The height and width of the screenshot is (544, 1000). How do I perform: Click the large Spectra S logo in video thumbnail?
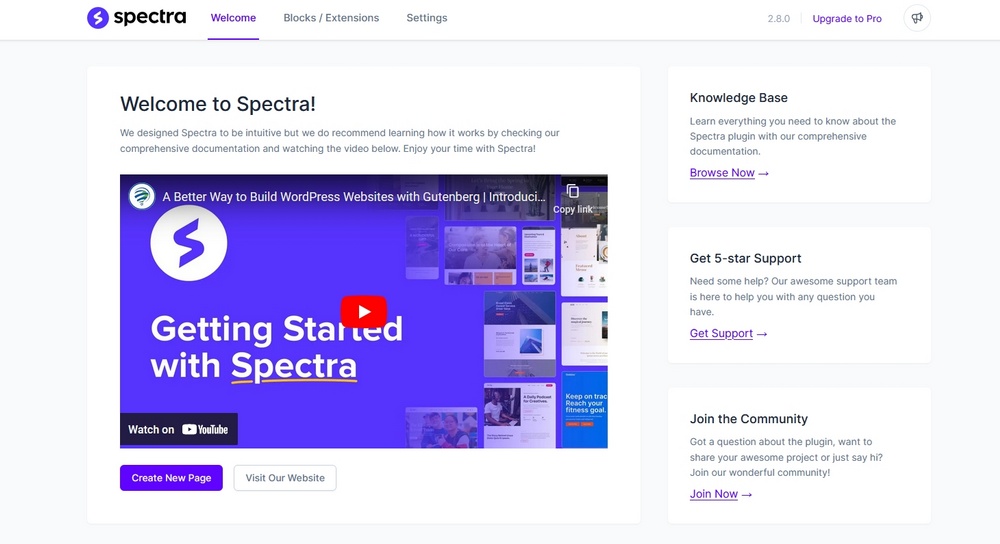[x=189, y=242]
